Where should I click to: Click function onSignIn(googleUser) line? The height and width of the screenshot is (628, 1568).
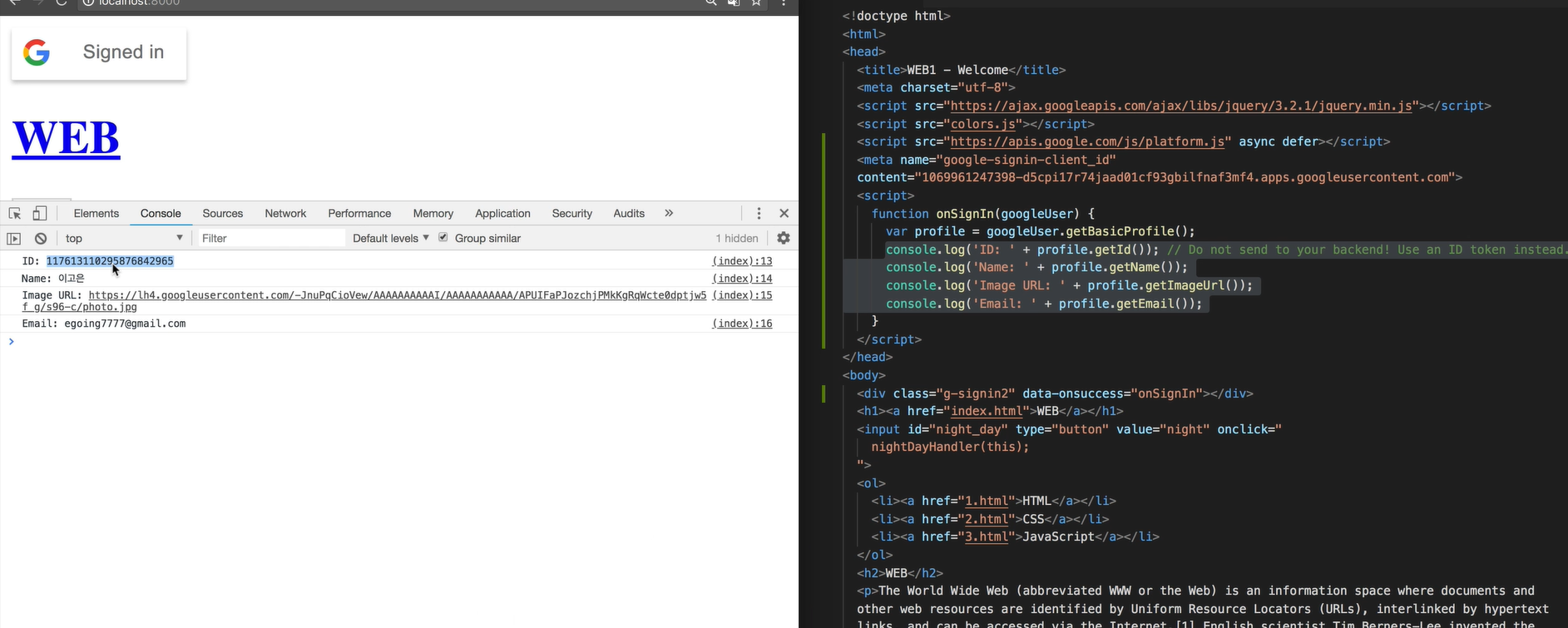pyautogui.click(x=983, y=214)
